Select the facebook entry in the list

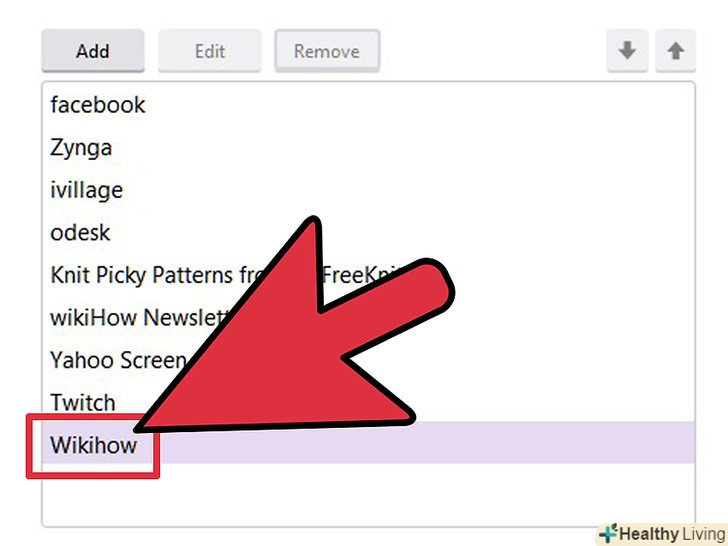(x=98, y=105)
